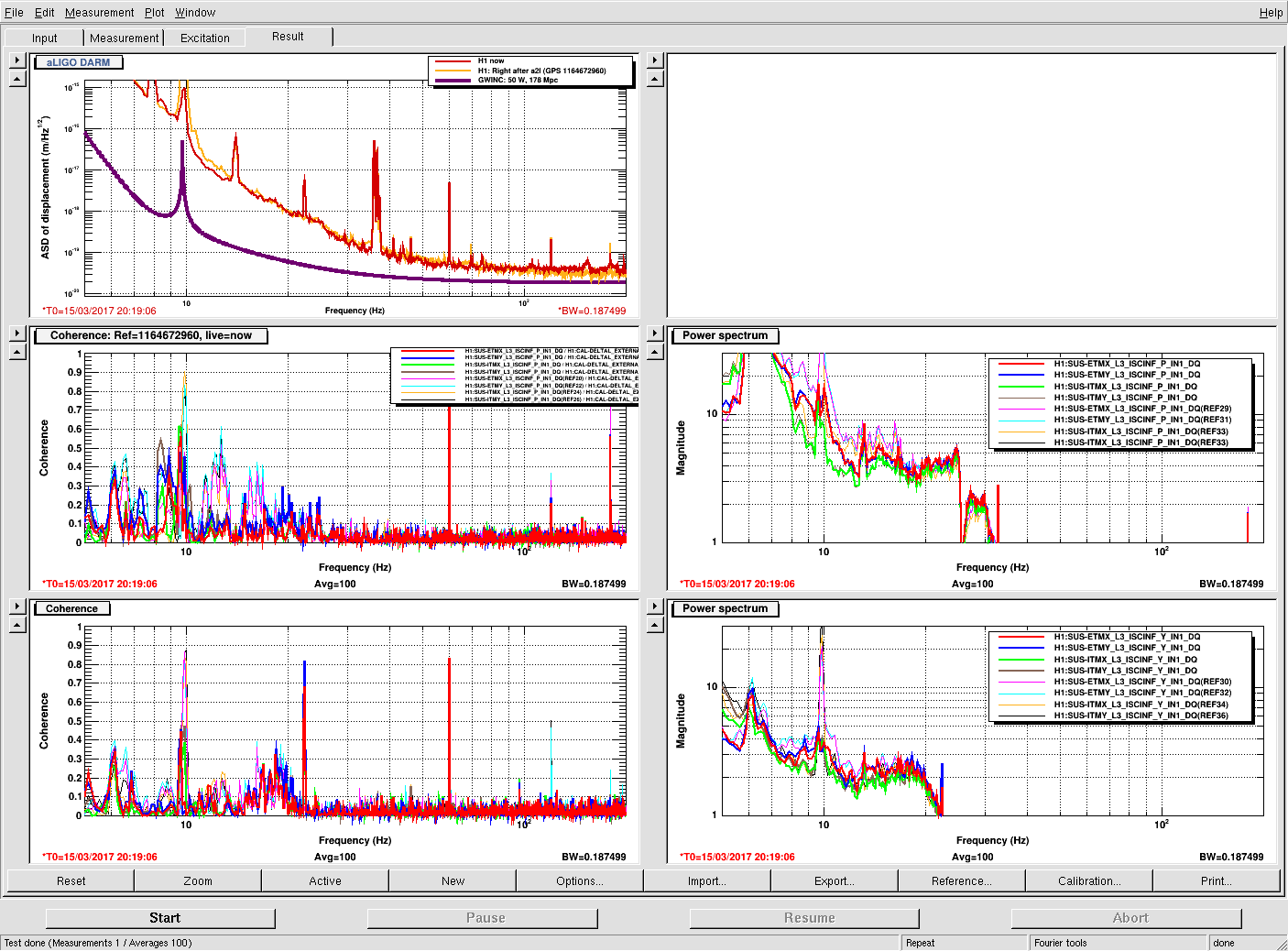Click the Export... button
The width and height of the screenshot is (1288, 951).
point(834,880)
